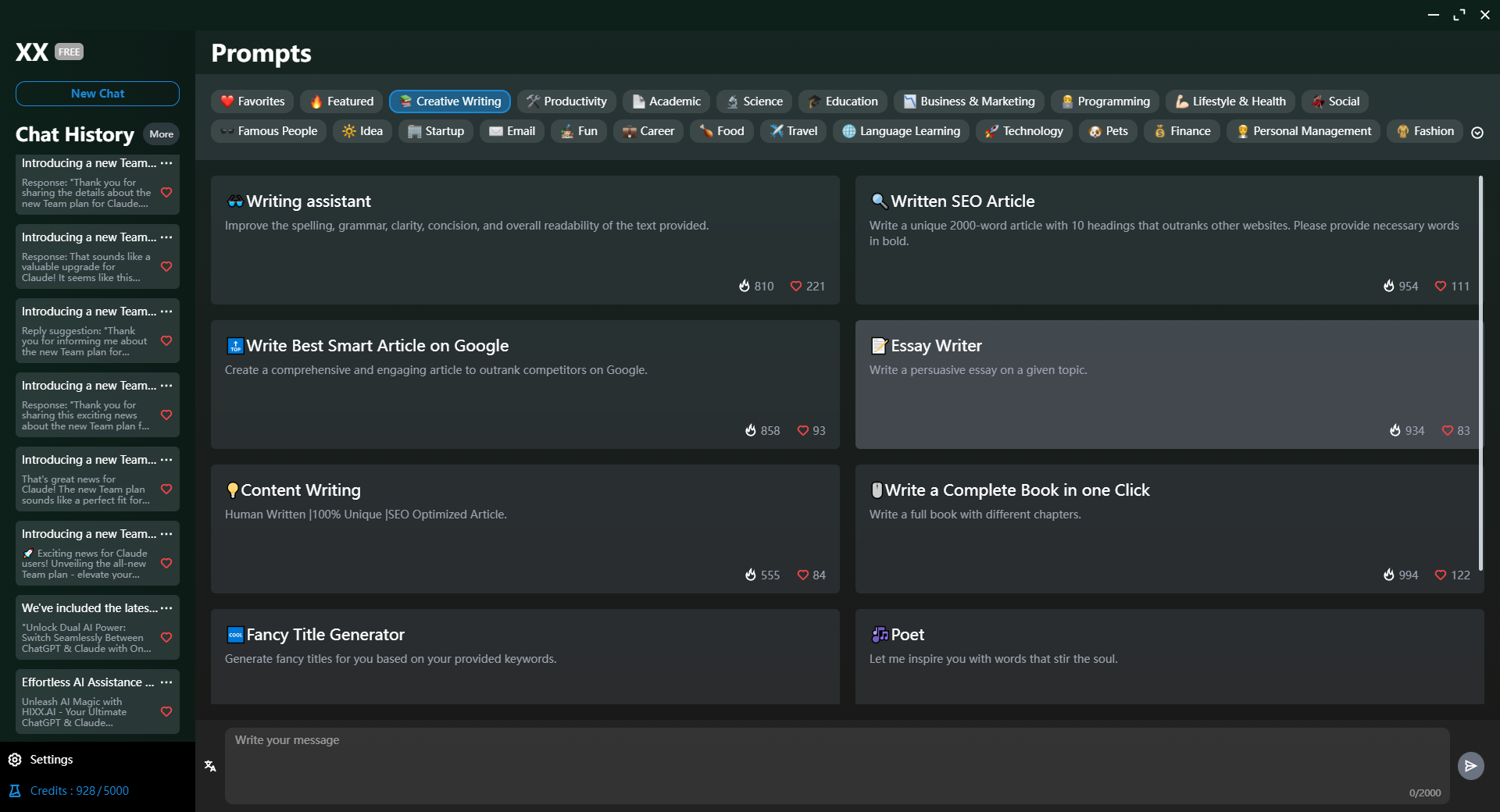Select the Personal Management category
Image resolution: width=1500 pixels, height=812 pixels.
[x=1303, y=131]
